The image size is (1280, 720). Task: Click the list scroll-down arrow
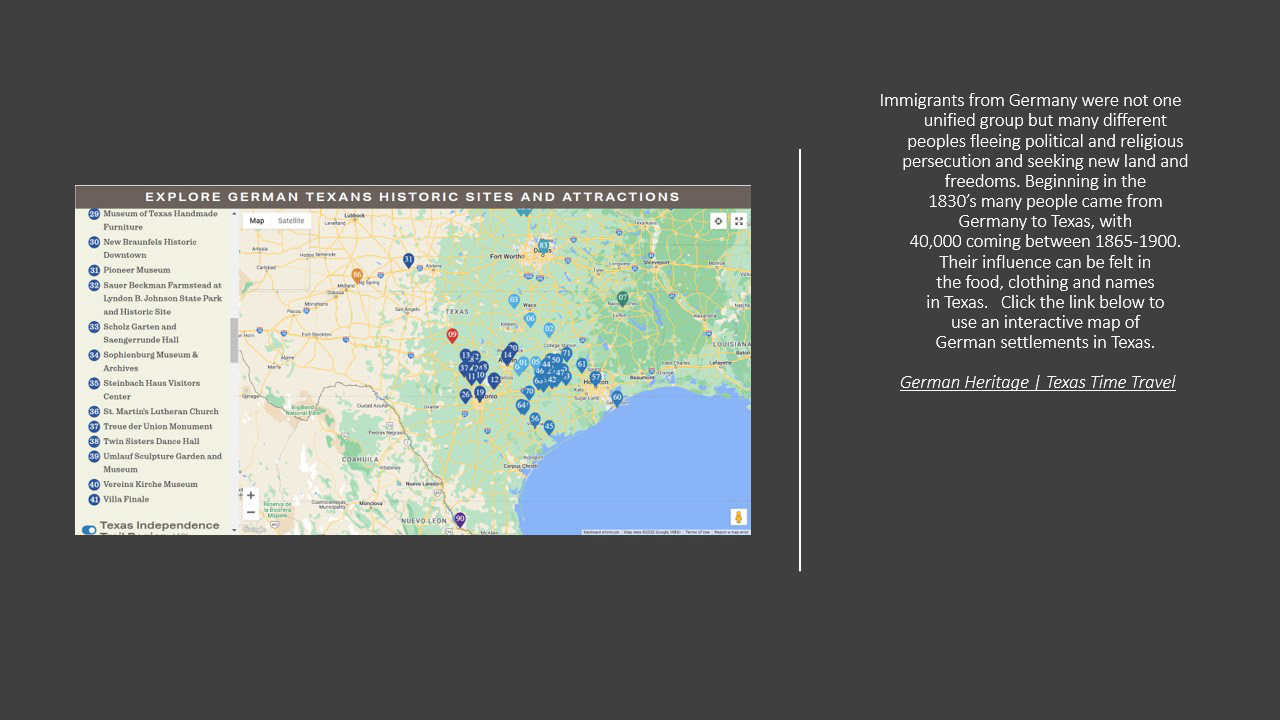[x=235, y=530]
